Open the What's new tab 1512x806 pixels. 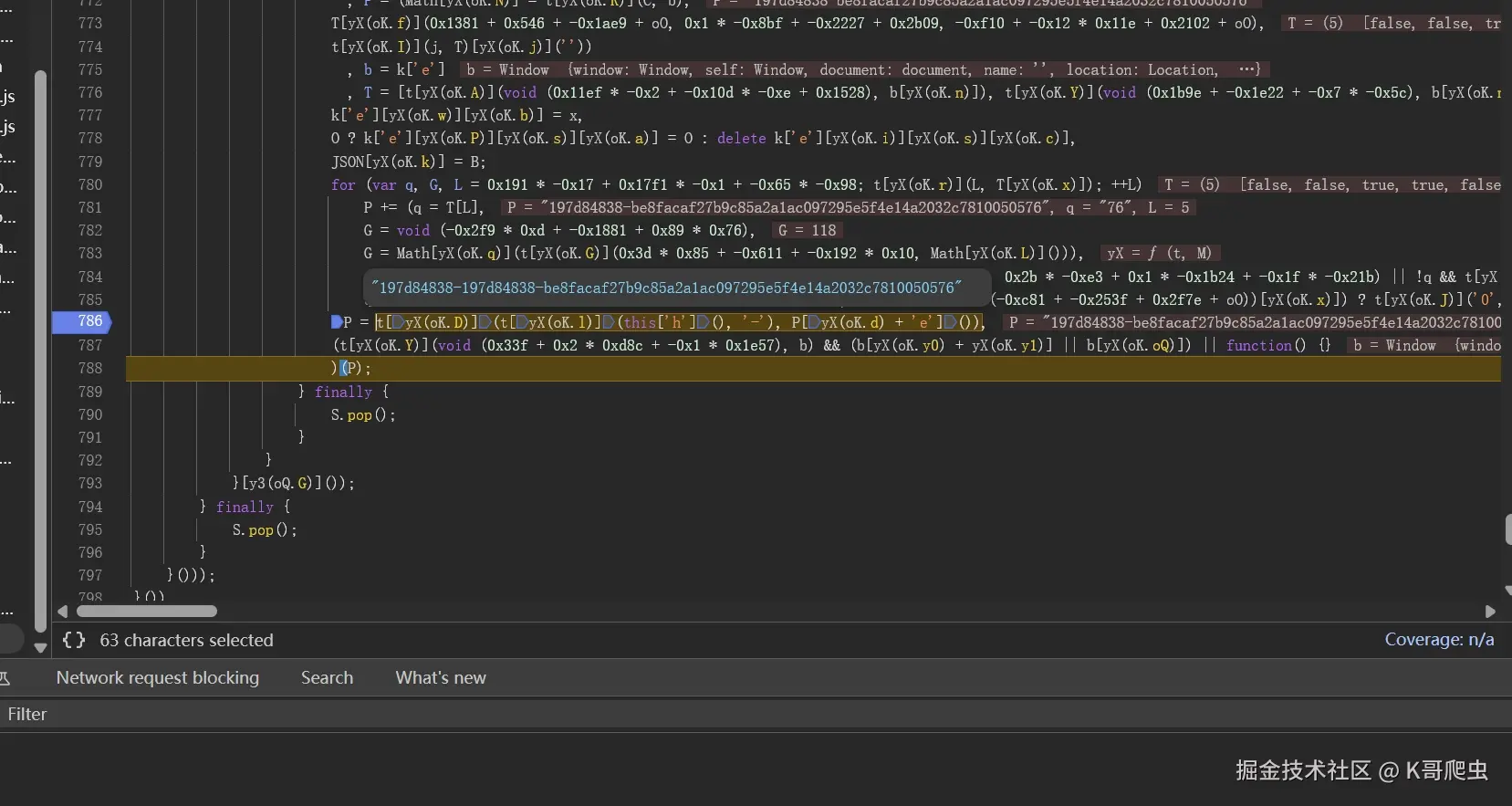(x=441, y=677)
